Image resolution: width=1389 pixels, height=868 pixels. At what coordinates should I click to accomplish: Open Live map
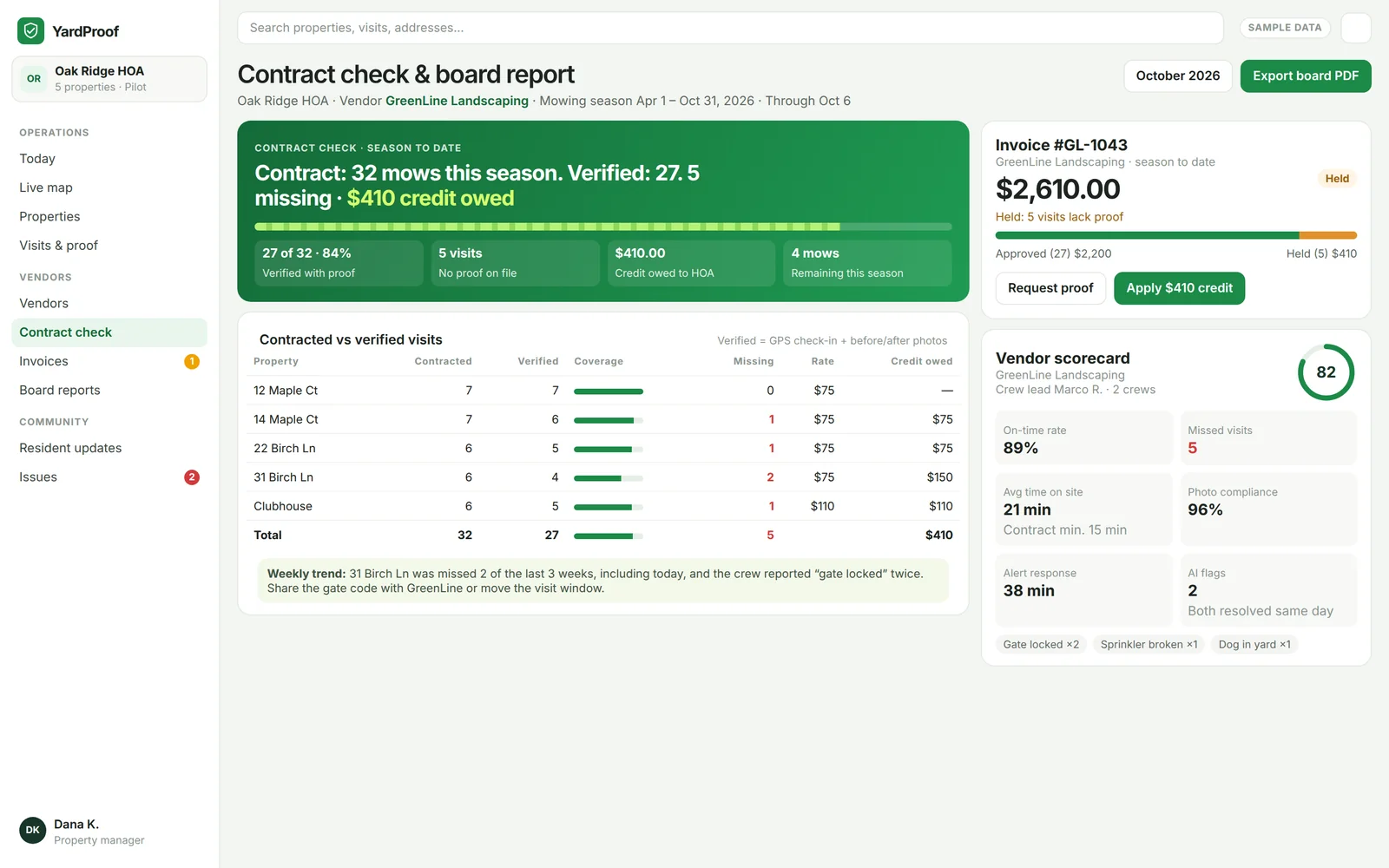[109, 187]
